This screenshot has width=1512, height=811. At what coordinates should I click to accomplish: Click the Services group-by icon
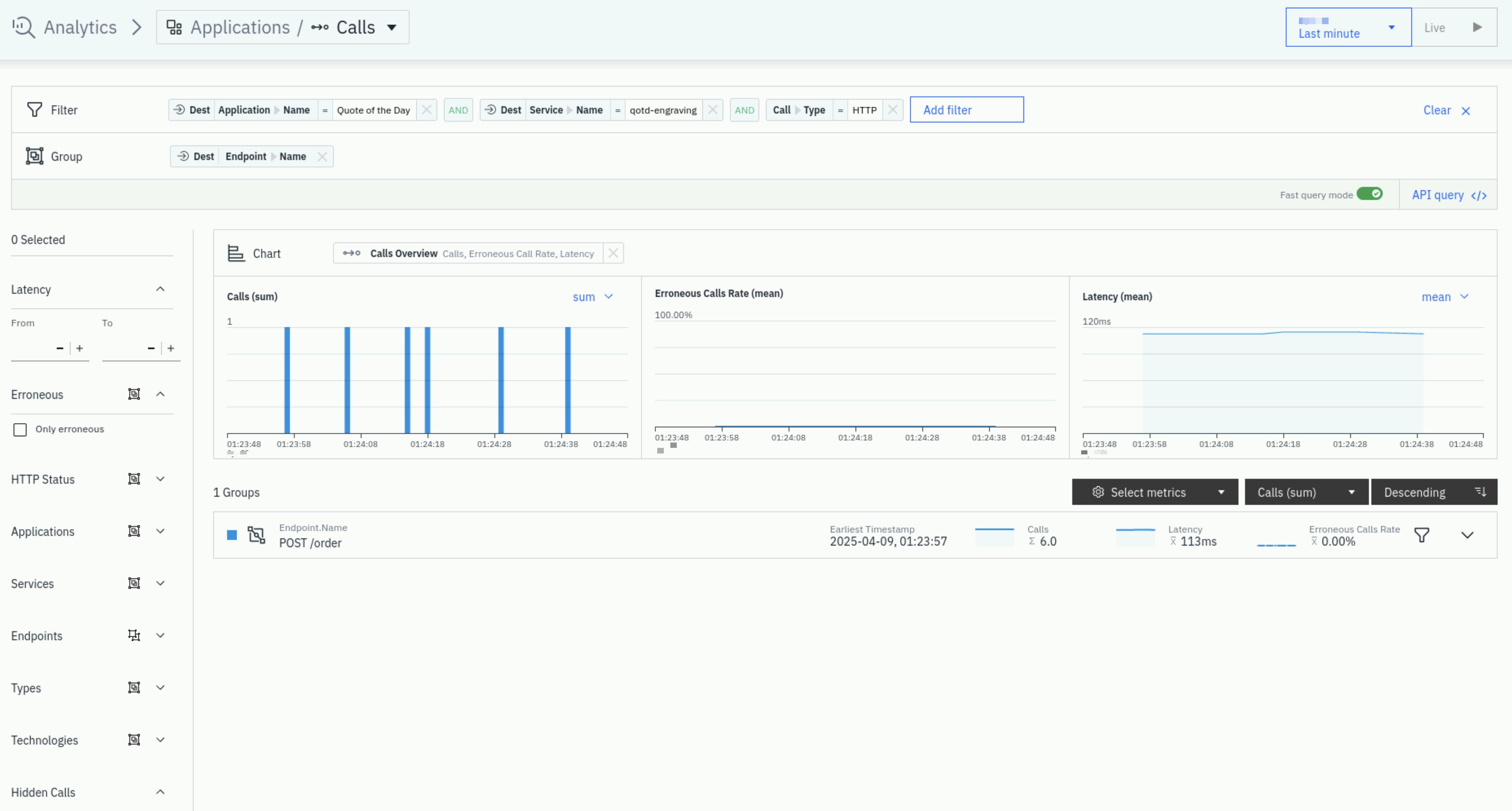point(134,583)
